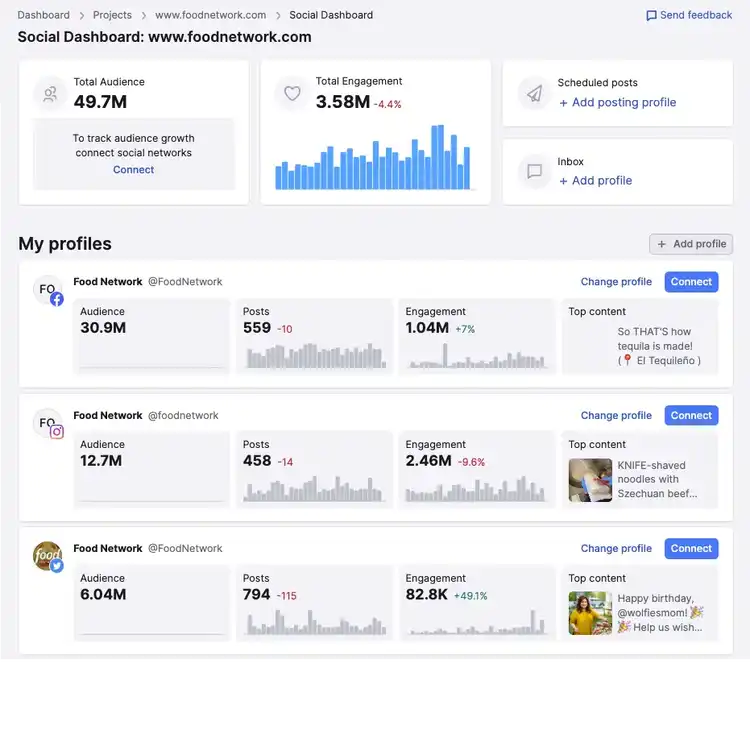Click the -9.6% Instagram engagement change
Image resolution: width=750 pixels, height=755 pixels.
click(471, 462)
